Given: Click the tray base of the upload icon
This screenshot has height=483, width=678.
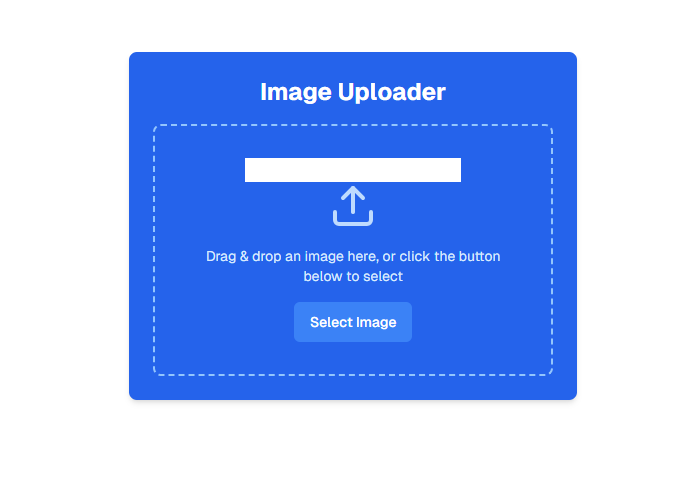Looking at the screenshot, I should [353, 218].
